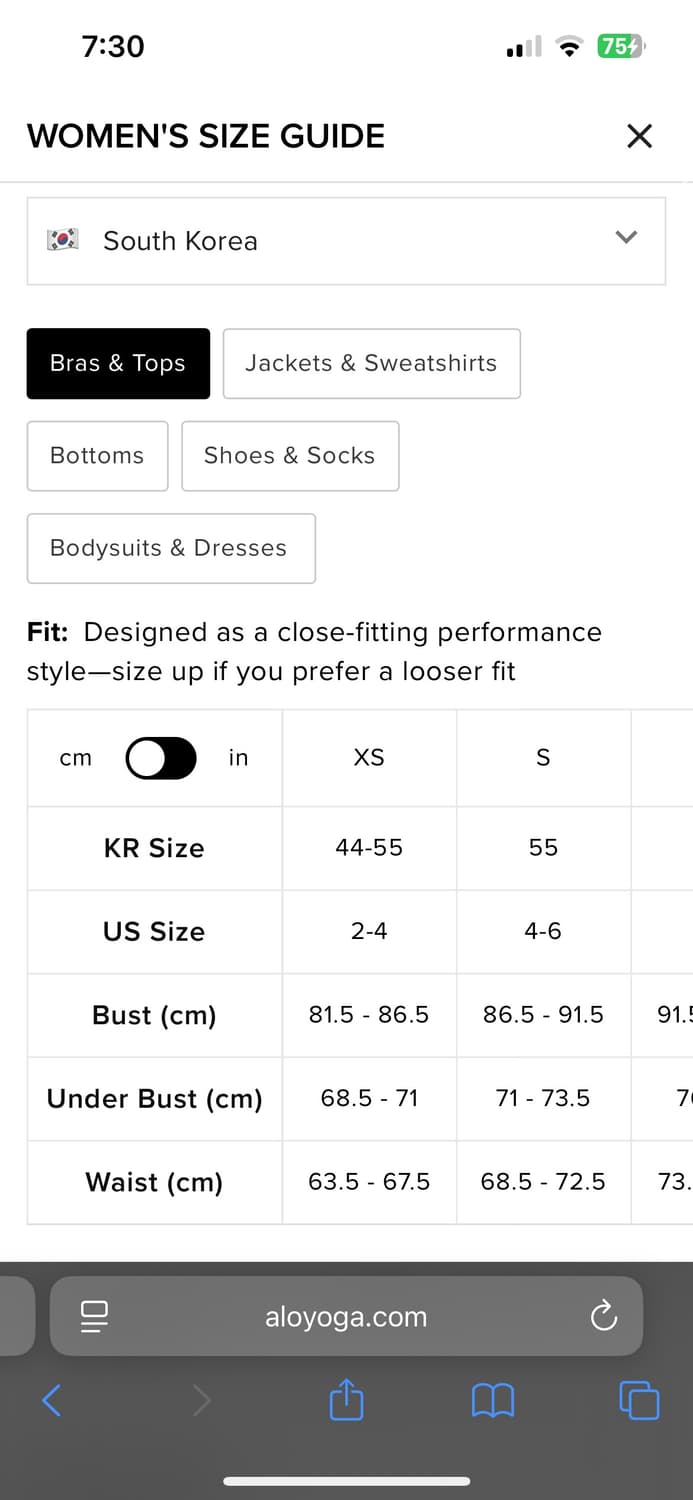Viewport: 693px width, 1500px height.
Task: Expand the South Korea country dropdown
Action: coord(346,241)
